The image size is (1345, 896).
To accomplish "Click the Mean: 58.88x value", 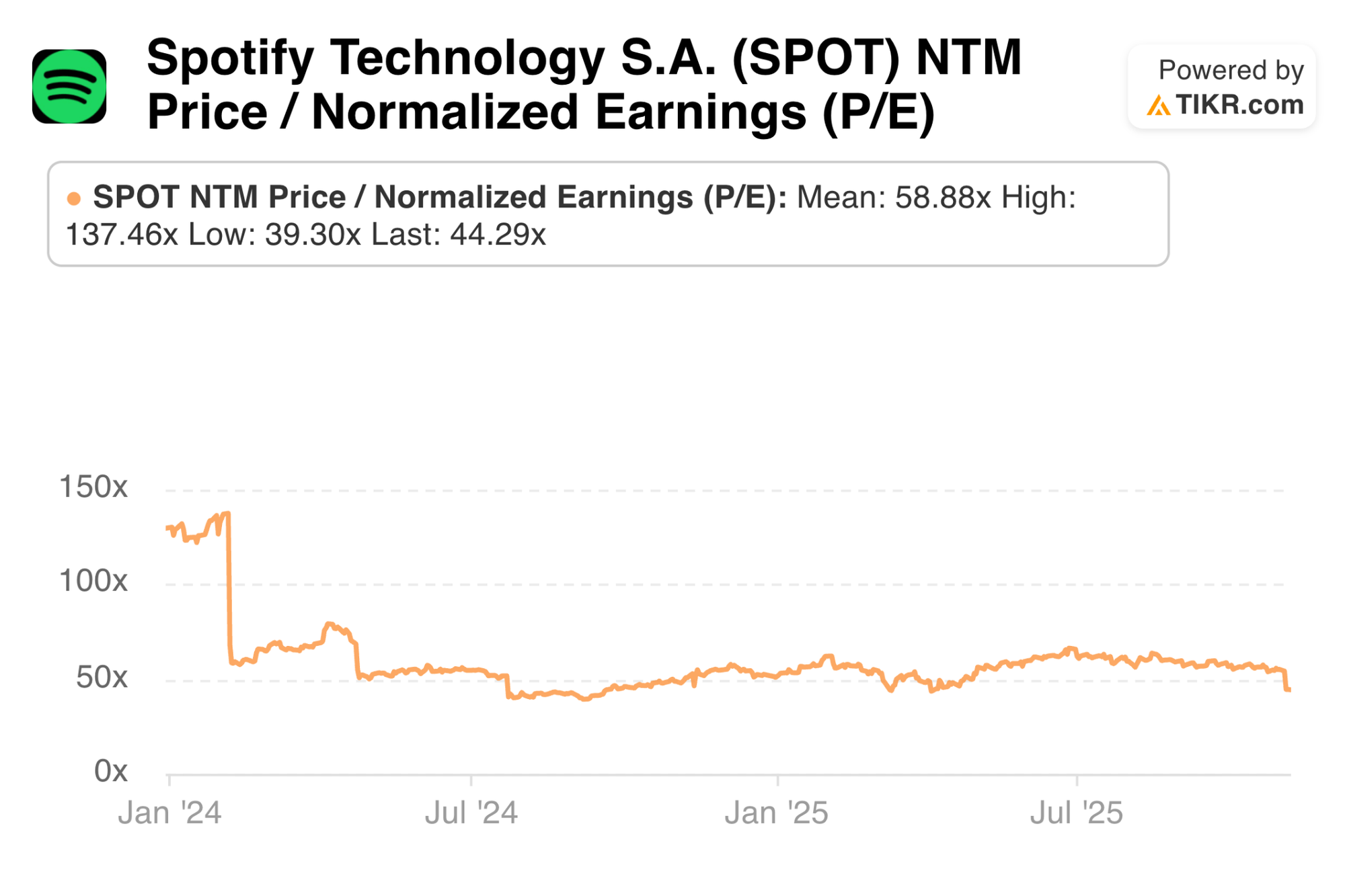I will tap(894, 198).
